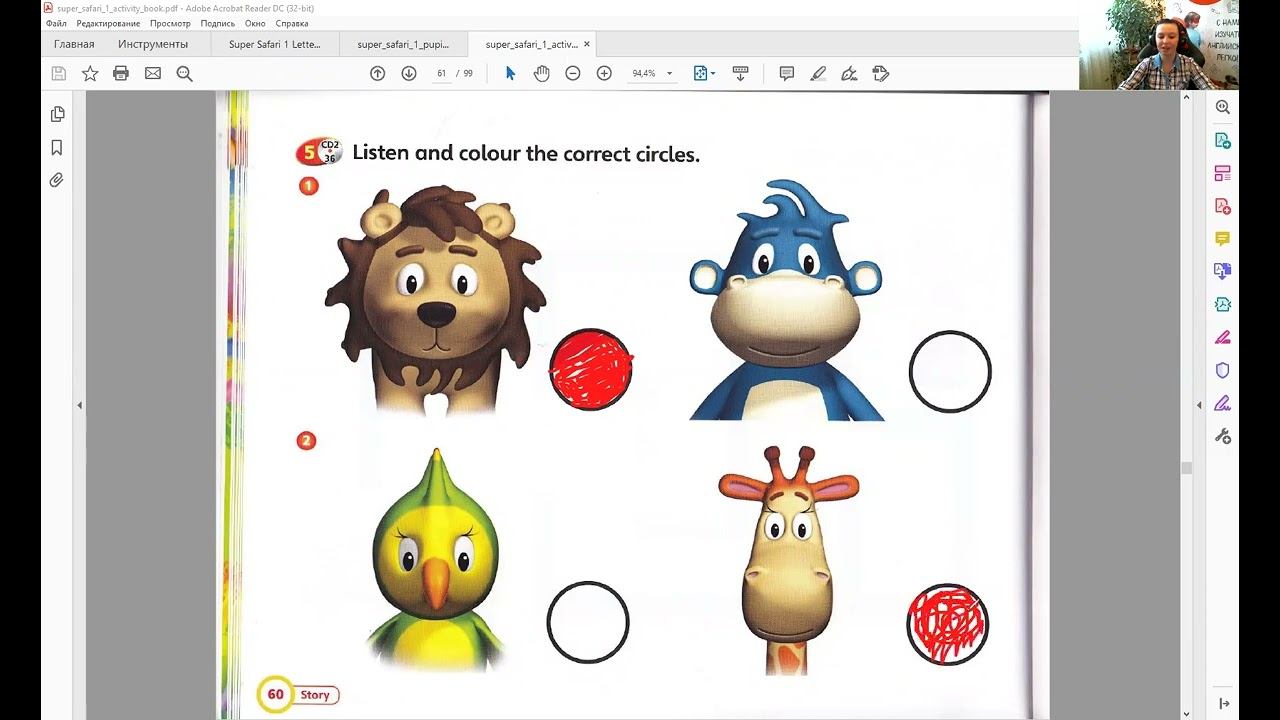Screen dimensions: 1280x720
Task: Switch to Инструменты tab
Action: (x=153, y=44)
